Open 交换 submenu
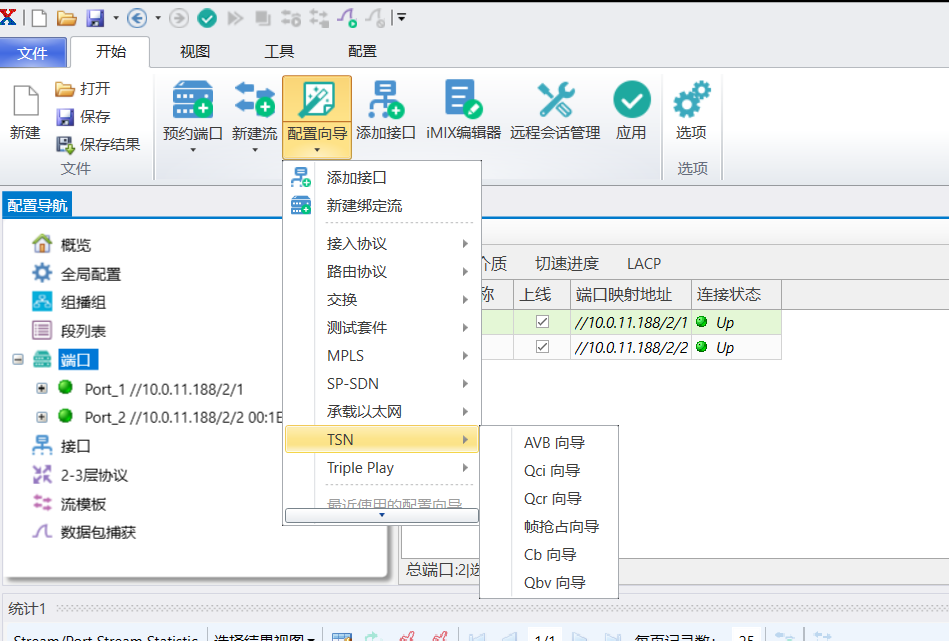The height and width of the screenshot is (641, 949). (382, 300)
